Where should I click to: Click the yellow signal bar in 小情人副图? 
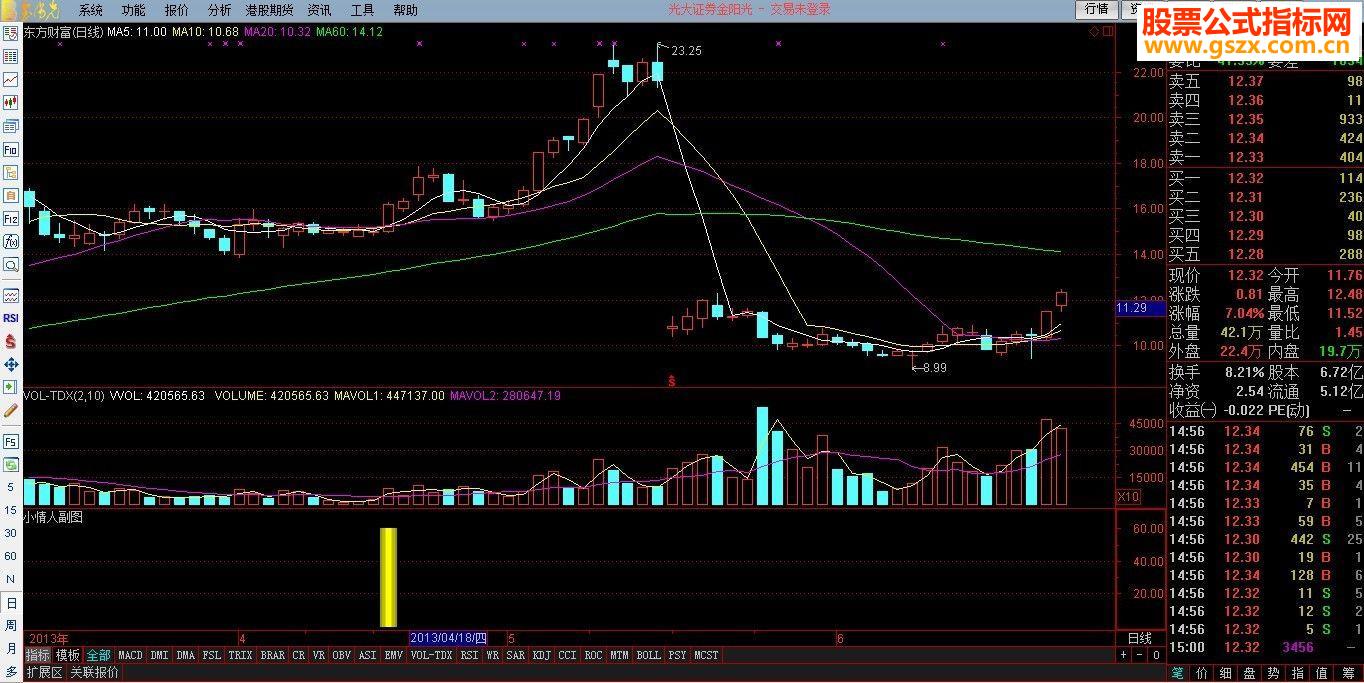388,577
